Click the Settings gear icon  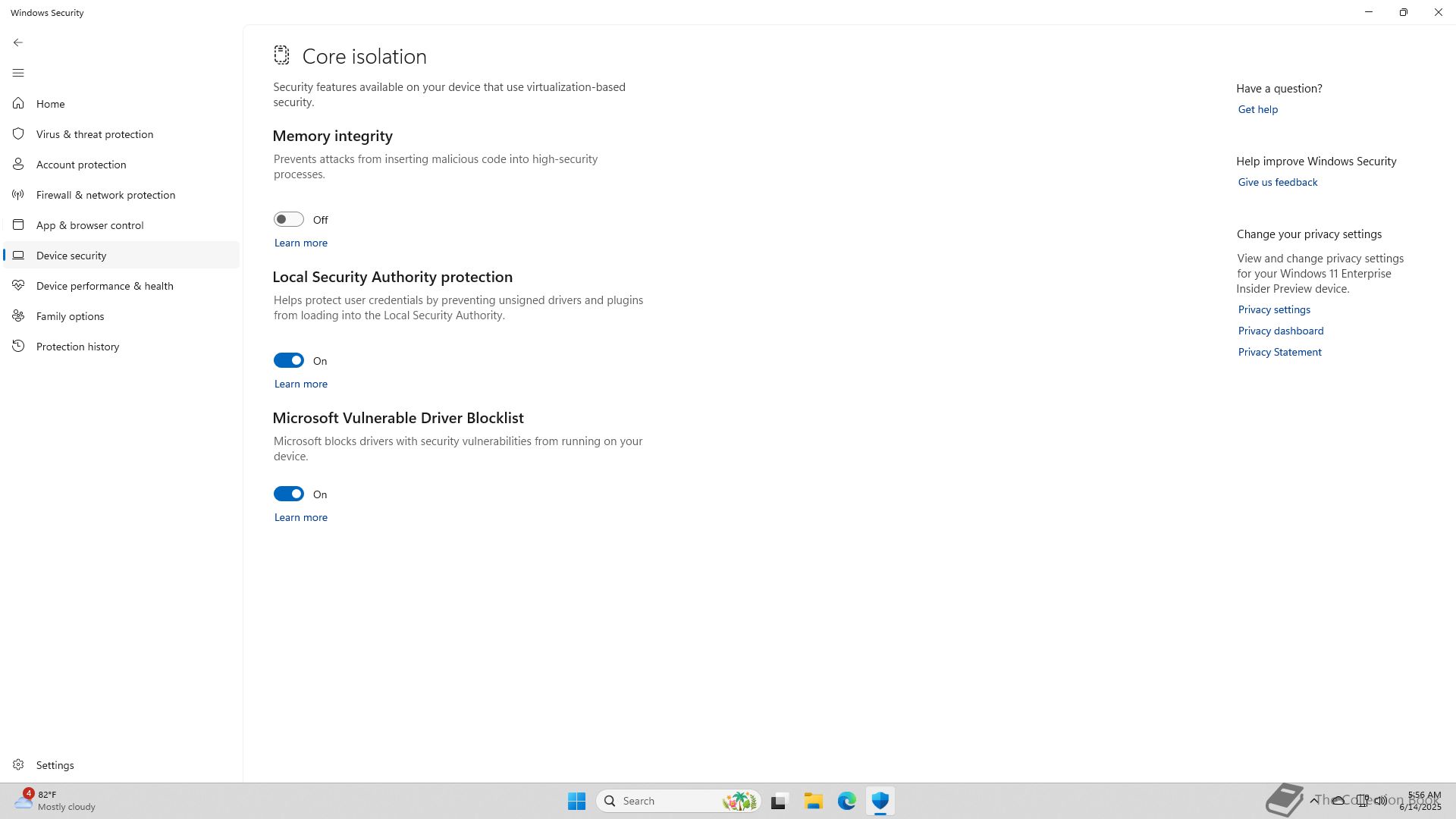coord(18,764)
